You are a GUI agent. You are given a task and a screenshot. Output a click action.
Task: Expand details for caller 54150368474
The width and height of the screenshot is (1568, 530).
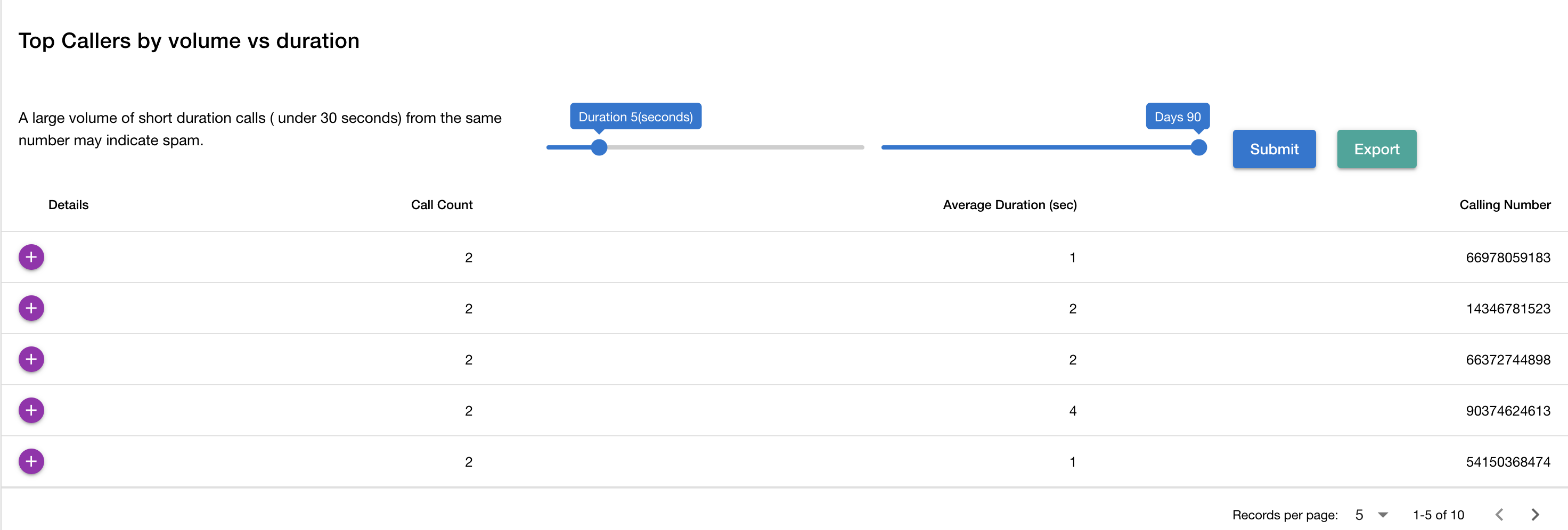click(x=31, y=461)
